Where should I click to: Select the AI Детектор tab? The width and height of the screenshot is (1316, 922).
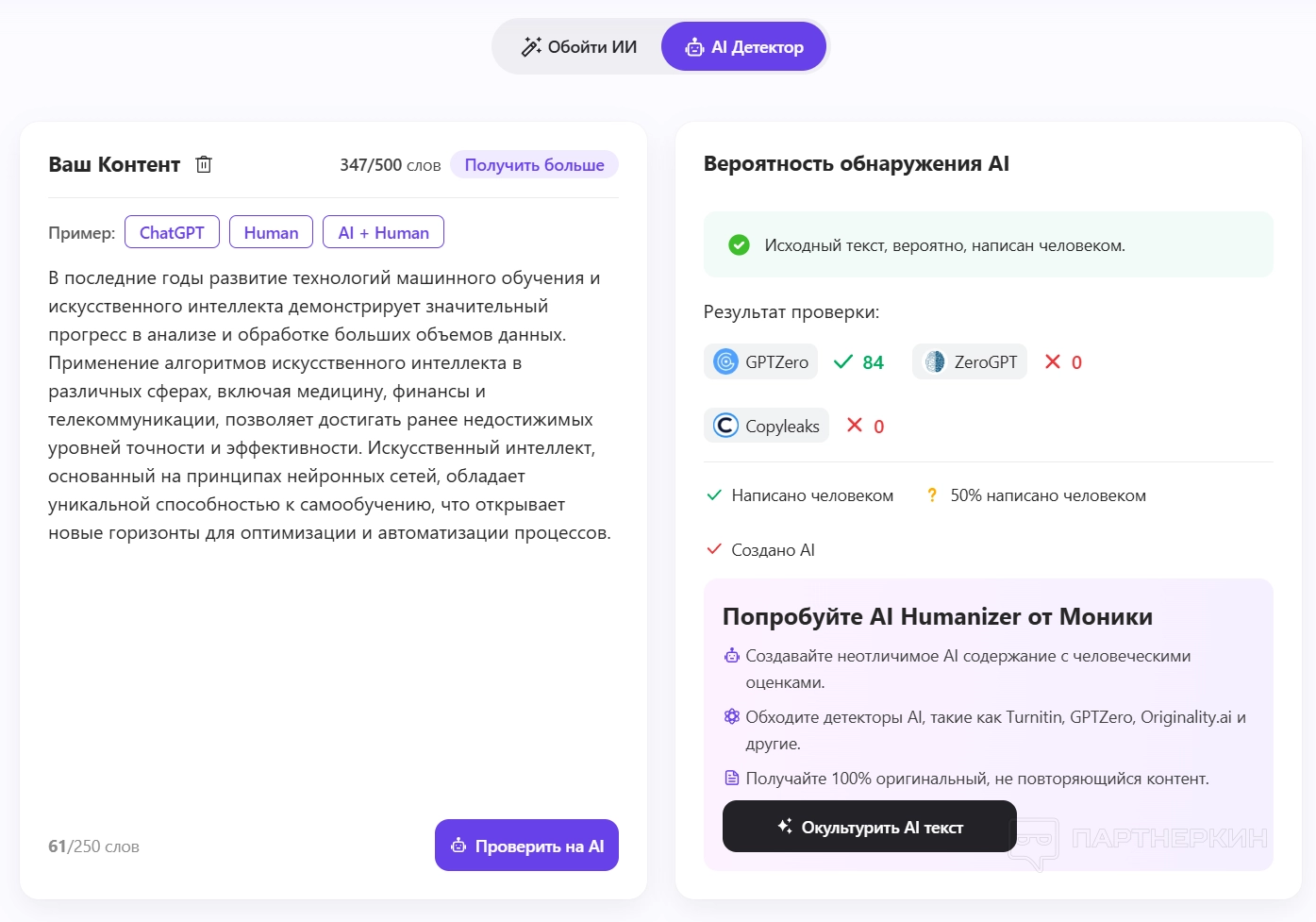[x=744, y=47]
